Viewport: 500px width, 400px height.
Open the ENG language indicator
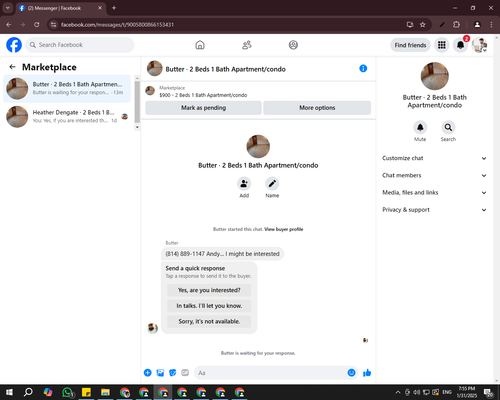[447, 392]
